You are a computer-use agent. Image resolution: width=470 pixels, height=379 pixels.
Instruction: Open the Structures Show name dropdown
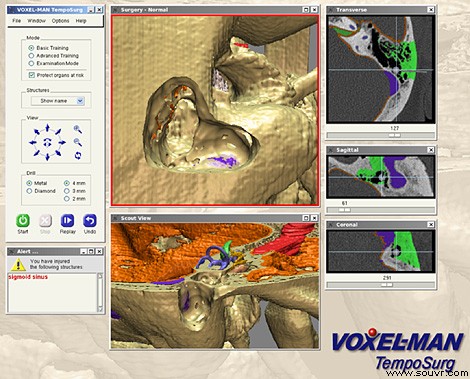[58, 101]
